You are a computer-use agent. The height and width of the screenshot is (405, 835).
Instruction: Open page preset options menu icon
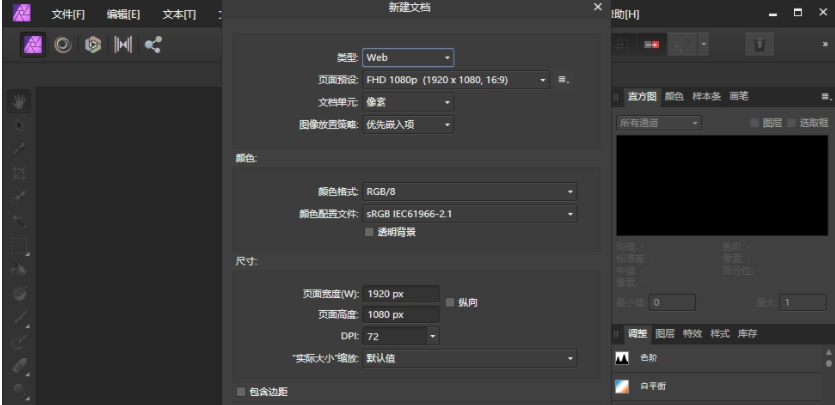click(563, 80)
